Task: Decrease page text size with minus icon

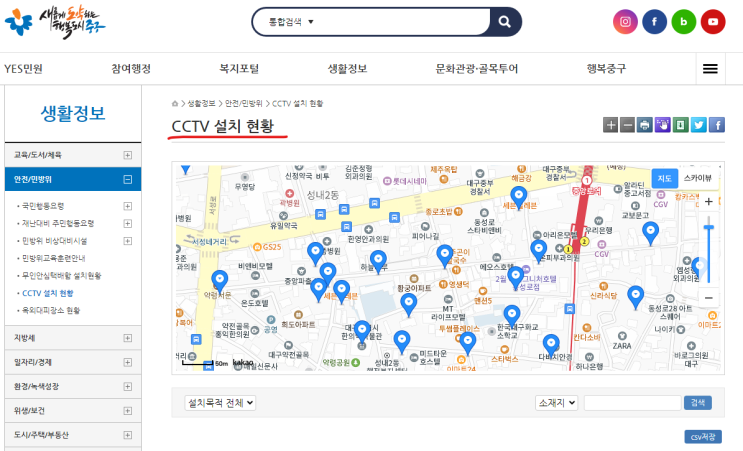Action: (627, 125)
